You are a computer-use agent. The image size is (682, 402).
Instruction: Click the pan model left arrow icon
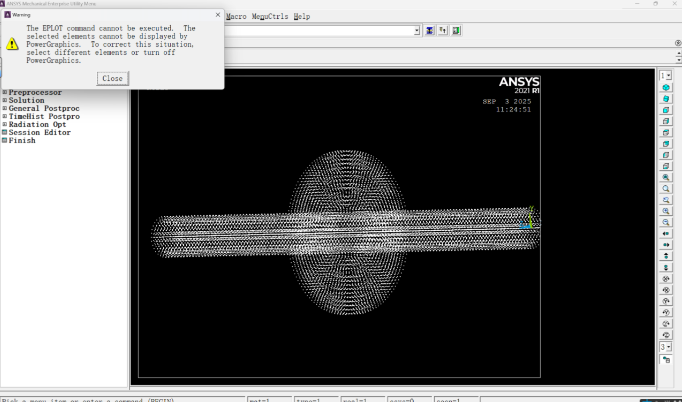click(x=666, y=233)
